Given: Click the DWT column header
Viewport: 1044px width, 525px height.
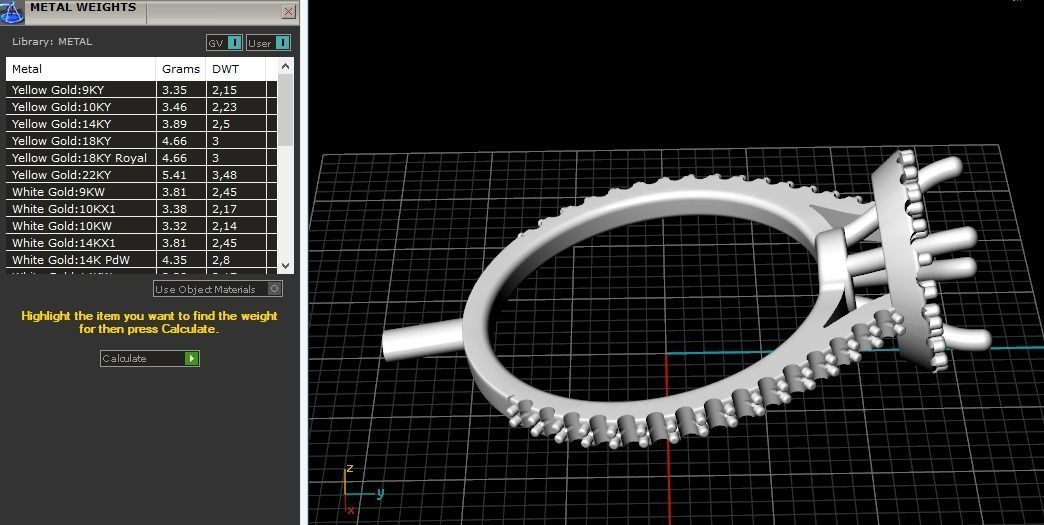Looking at the screenshot, I should click(x=236, y=69).
